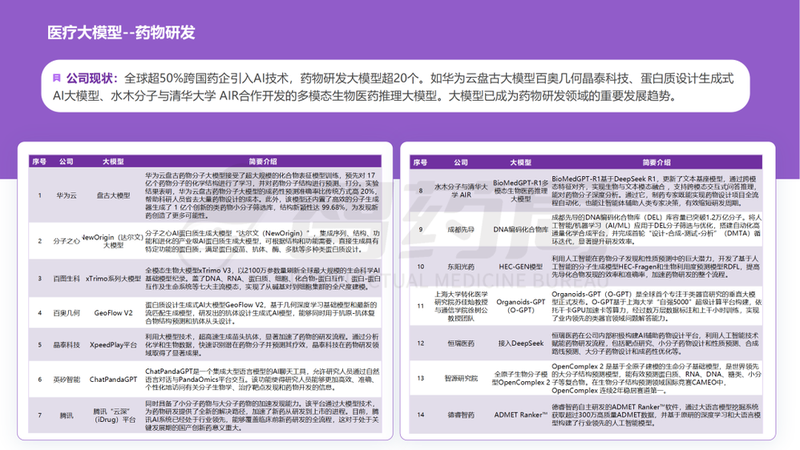Image resolution: width=800 pixels, height=450 pixels.
Task: Click the description starting 分子之心AI蛋白质生成大模型
Action: [262, 241]
